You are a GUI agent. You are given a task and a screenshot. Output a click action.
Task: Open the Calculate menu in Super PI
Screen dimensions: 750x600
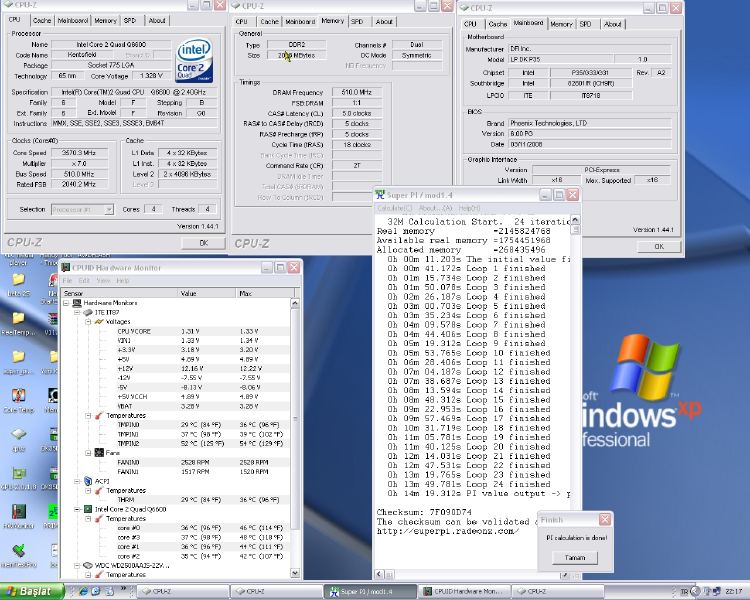coord(395,208)
